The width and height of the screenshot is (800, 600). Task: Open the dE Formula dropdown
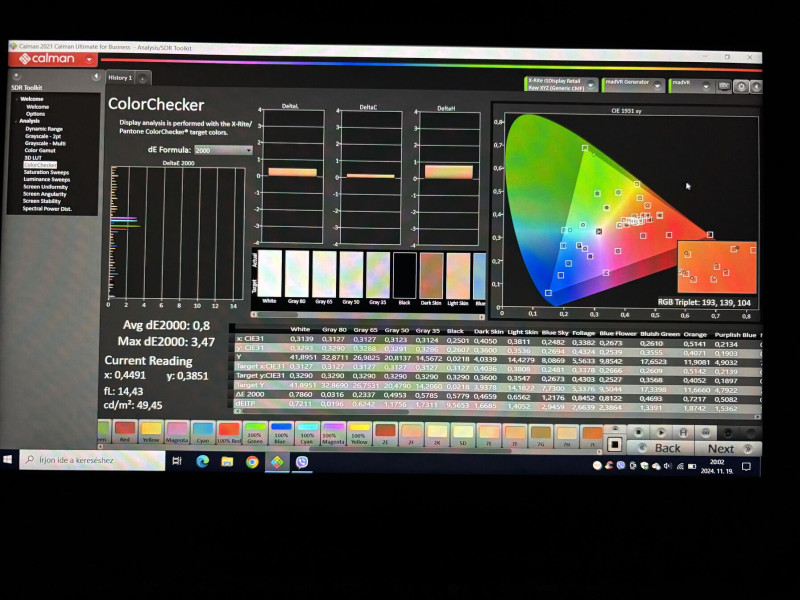(x=223, y=150)
